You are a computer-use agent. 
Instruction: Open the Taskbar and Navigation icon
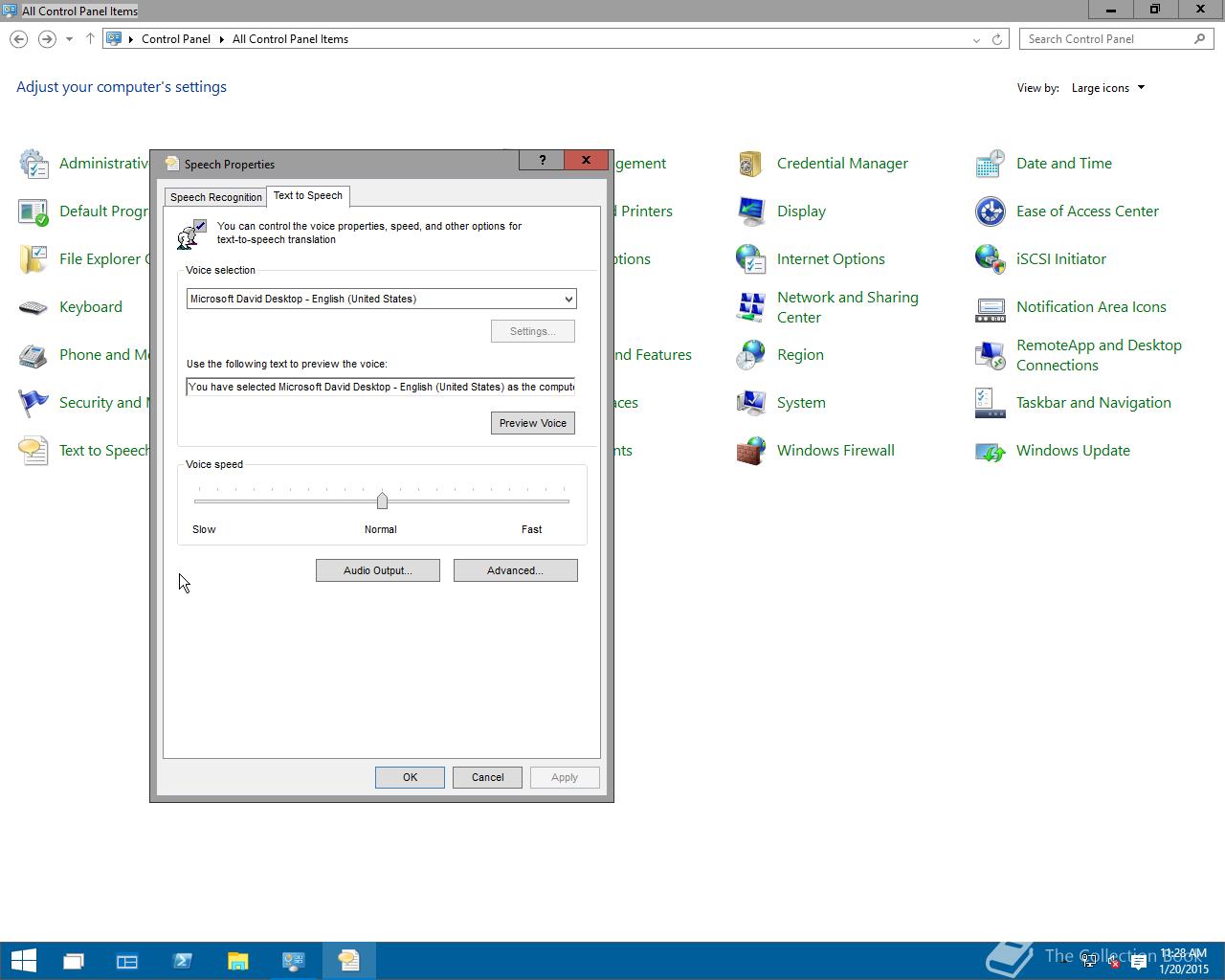991,403
